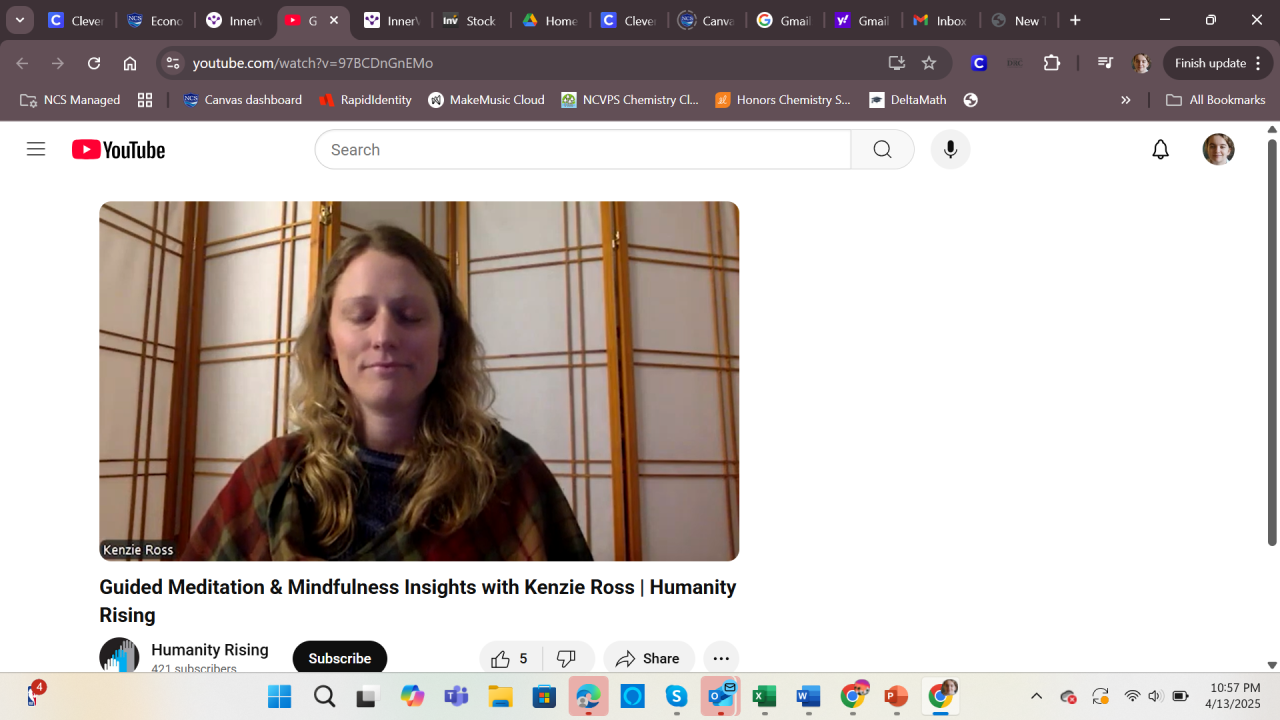The height and width of the screenshot is (720, 1280).
Task: Dislike the video with thumbs down
Action: 567,658
